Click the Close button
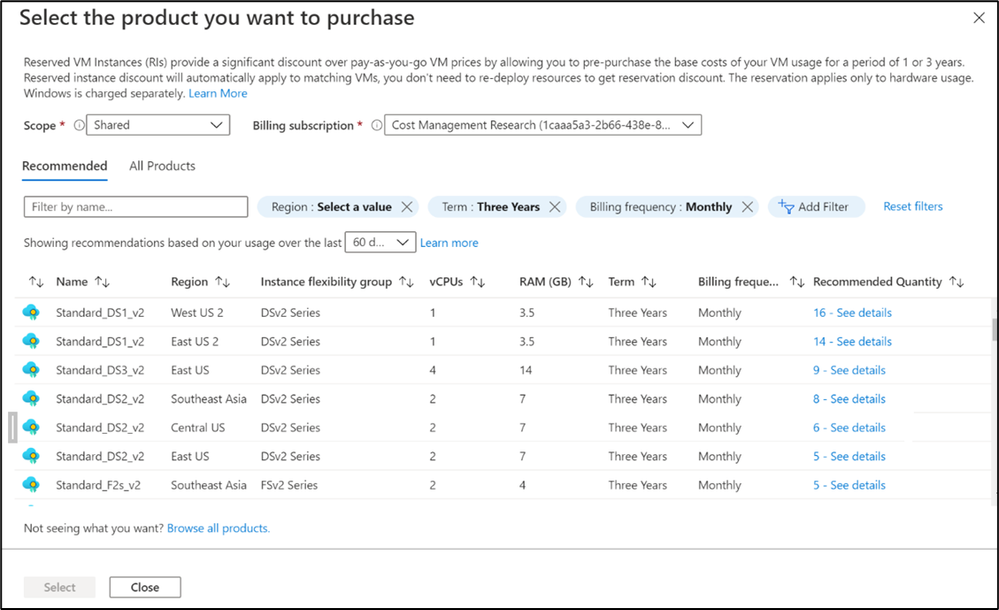This screenshot has width=999, height=610. pos(145,587)
